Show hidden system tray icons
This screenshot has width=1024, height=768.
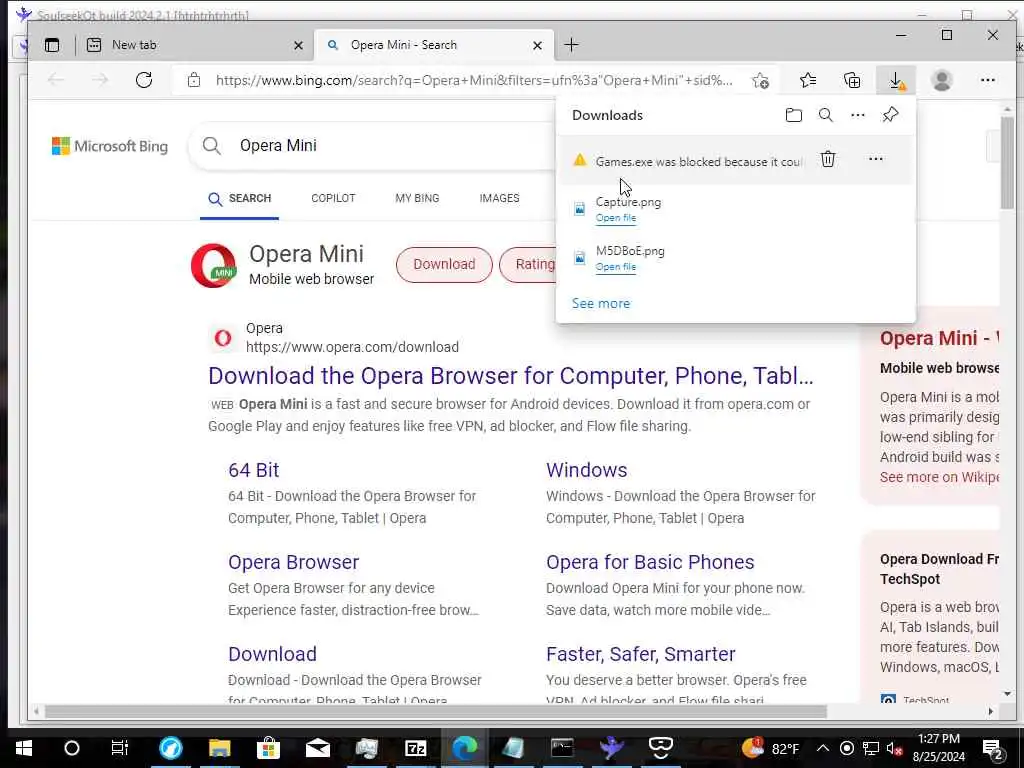coord(823,748)
